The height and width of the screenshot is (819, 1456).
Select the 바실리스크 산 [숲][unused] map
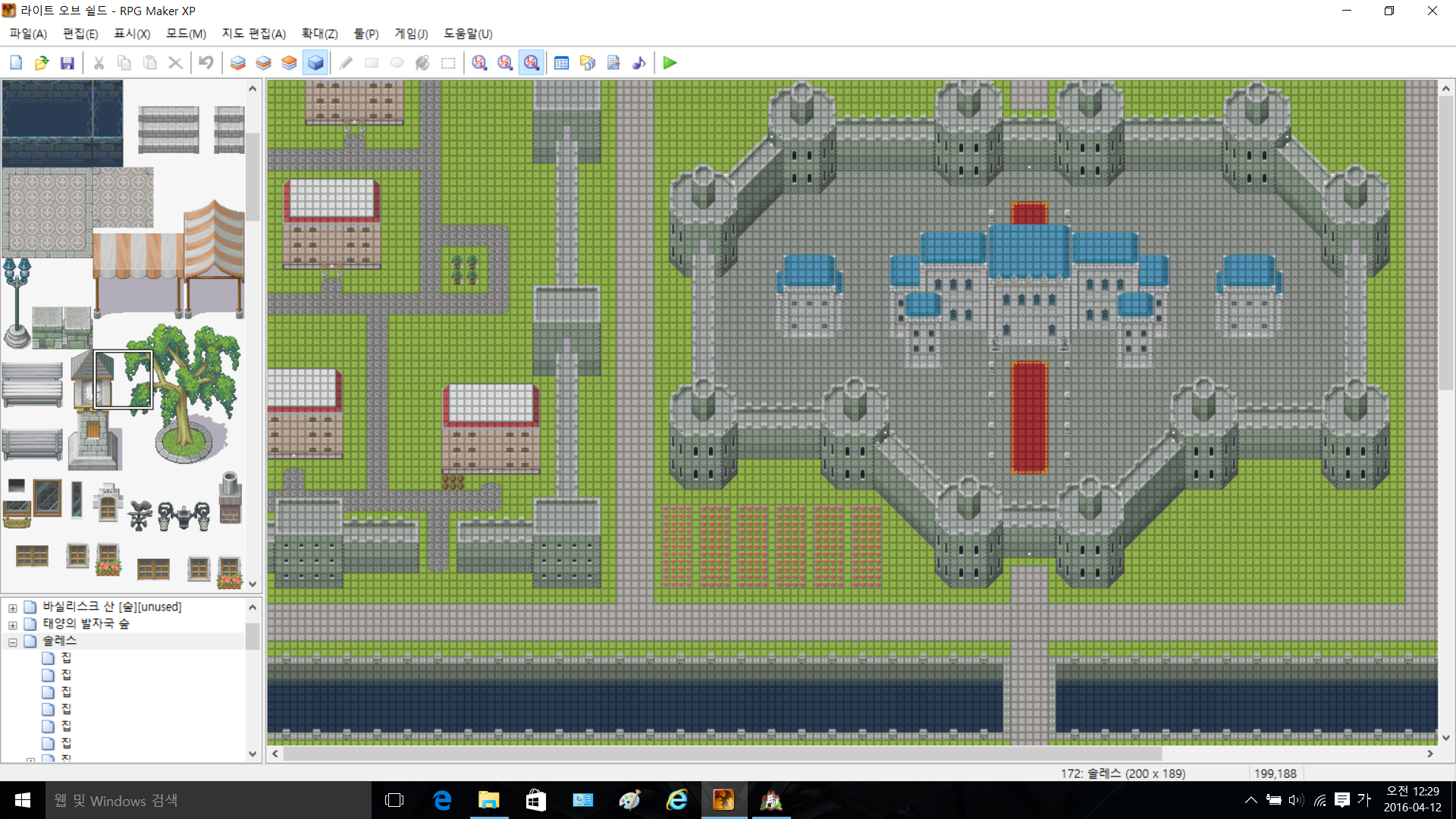(x=112, y=607)
